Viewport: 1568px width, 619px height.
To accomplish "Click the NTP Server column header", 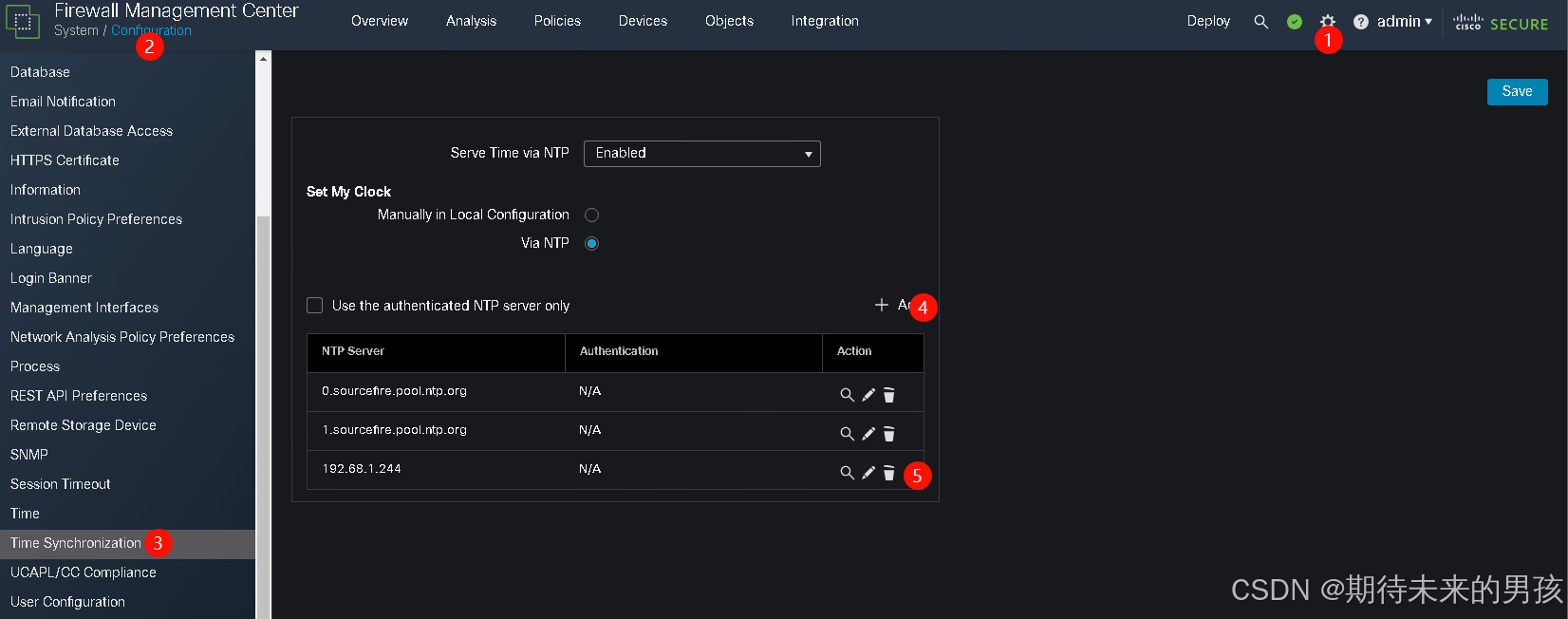I will (436, 352).
